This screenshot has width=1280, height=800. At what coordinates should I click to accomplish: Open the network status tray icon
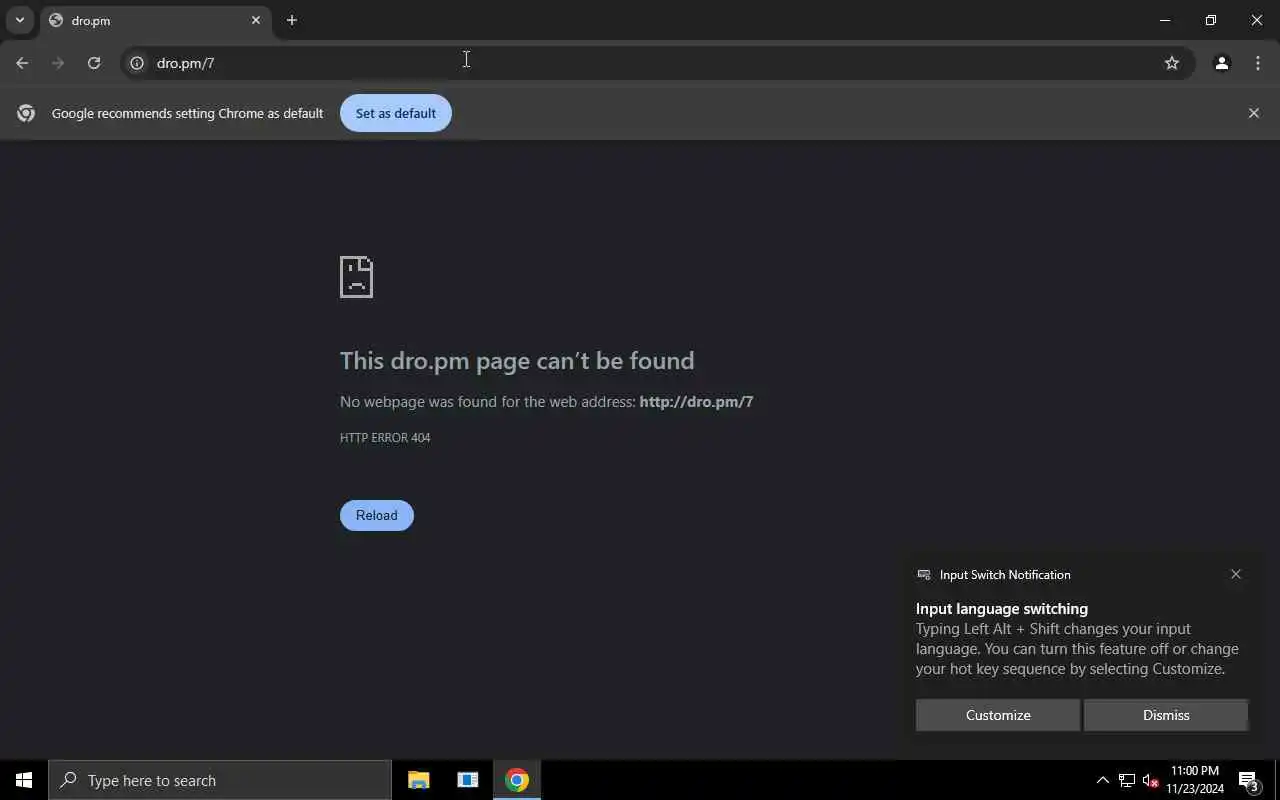pos(1127,780)
